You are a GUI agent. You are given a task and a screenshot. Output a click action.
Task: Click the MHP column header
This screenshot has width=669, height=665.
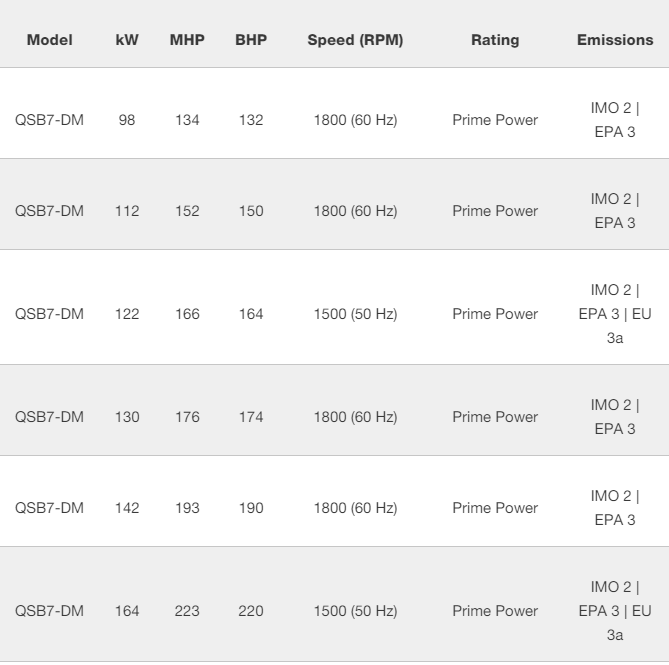(187, 40)
